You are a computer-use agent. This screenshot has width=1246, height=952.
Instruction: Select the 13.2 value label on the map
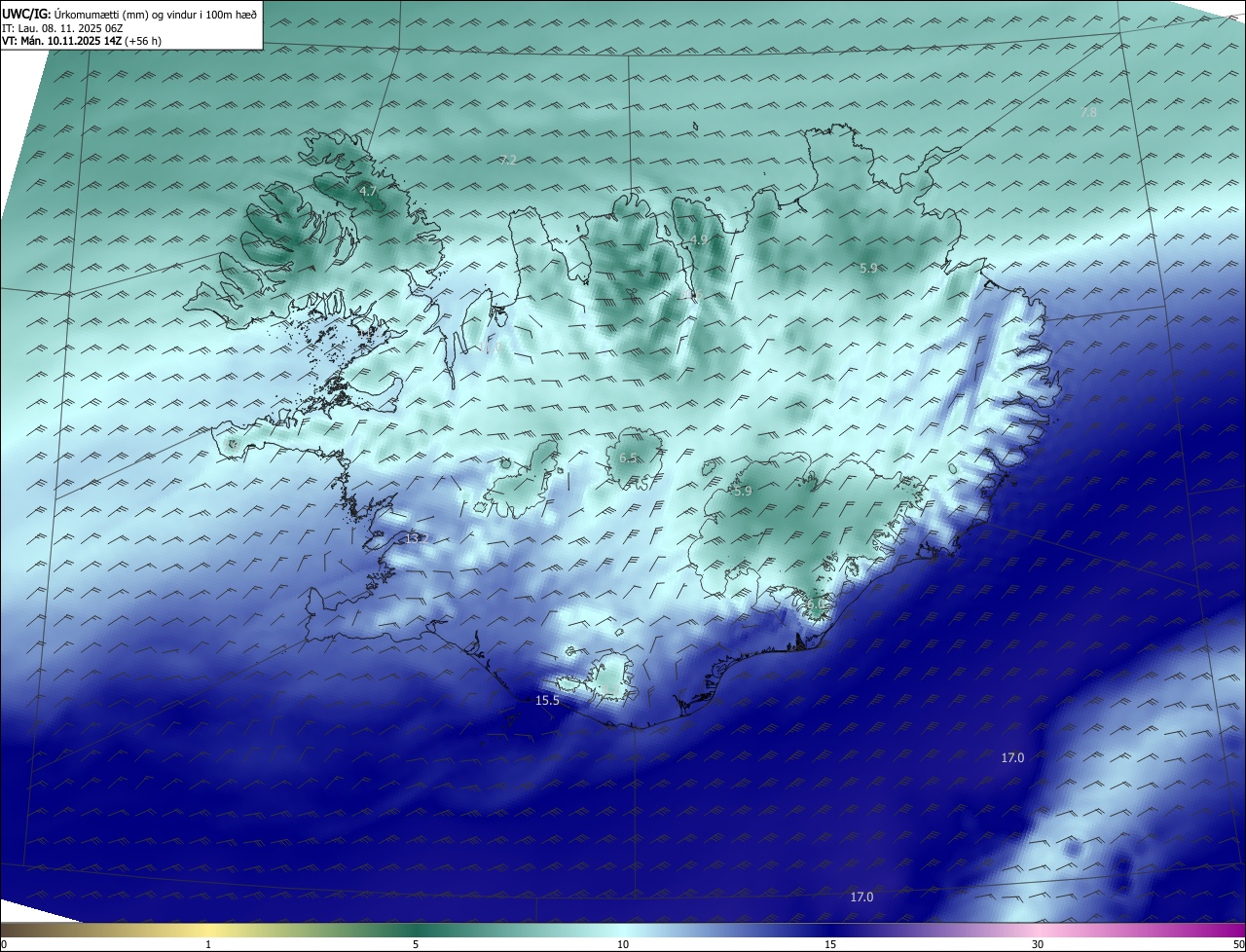pos(416,538)
